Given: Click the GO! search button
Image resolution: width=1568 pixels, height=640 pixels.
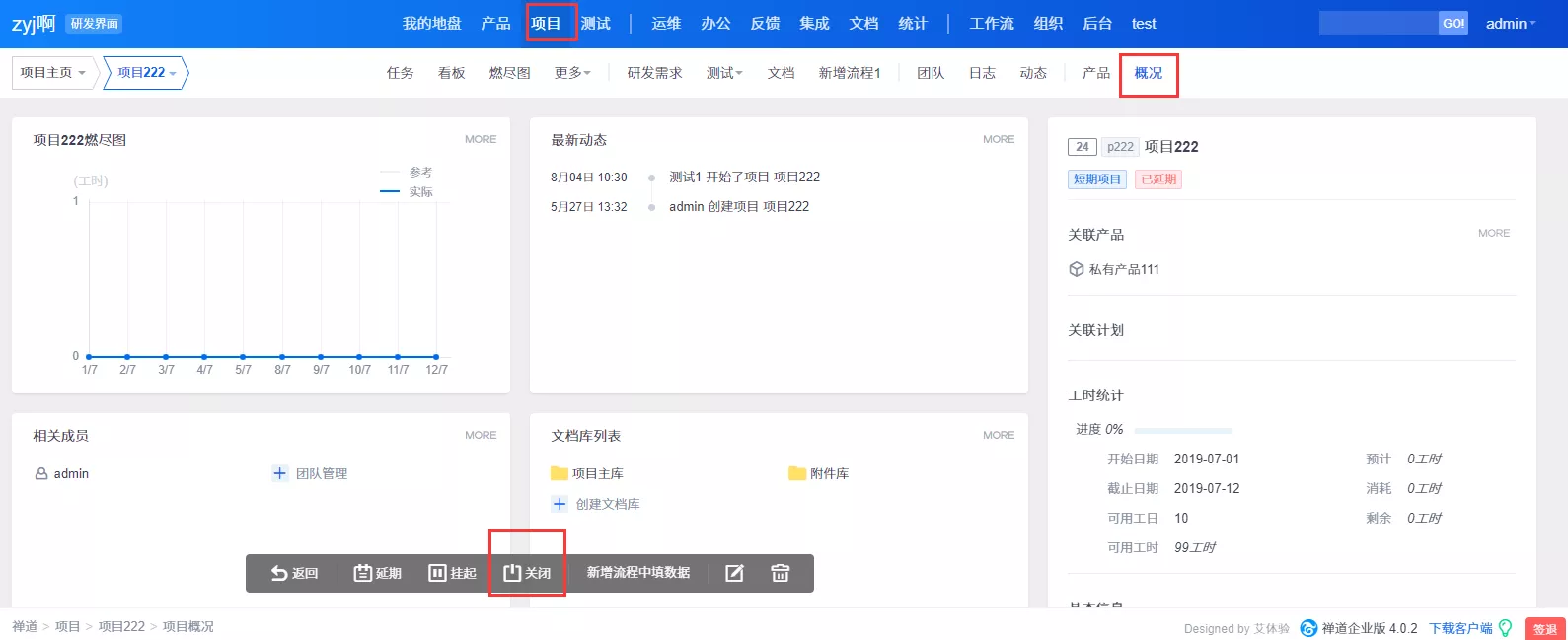Looking at the screenshot, I should tap(1454, 23).
